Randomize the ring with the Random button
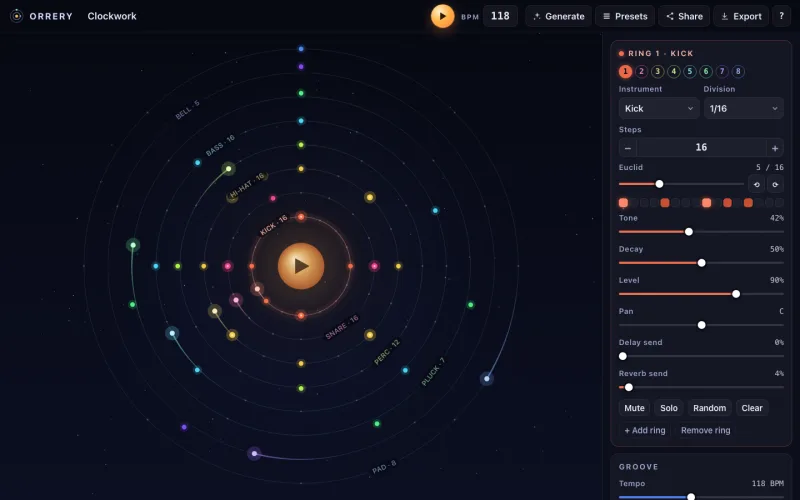 (709, 408)
